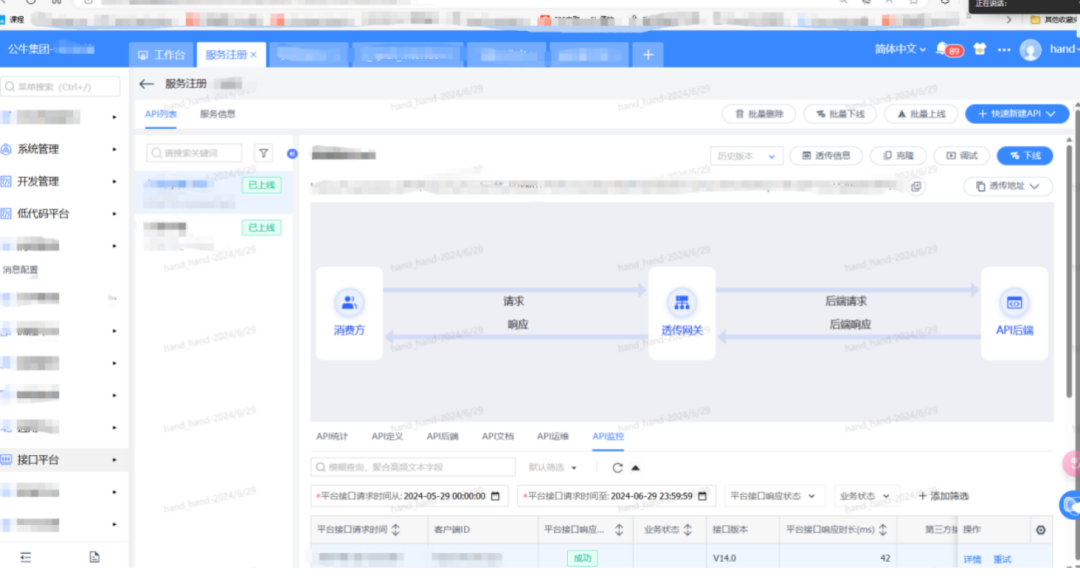Expand the 平台接口响应状态 filter dropdown

pyautogui.click(x=776, y=496)
